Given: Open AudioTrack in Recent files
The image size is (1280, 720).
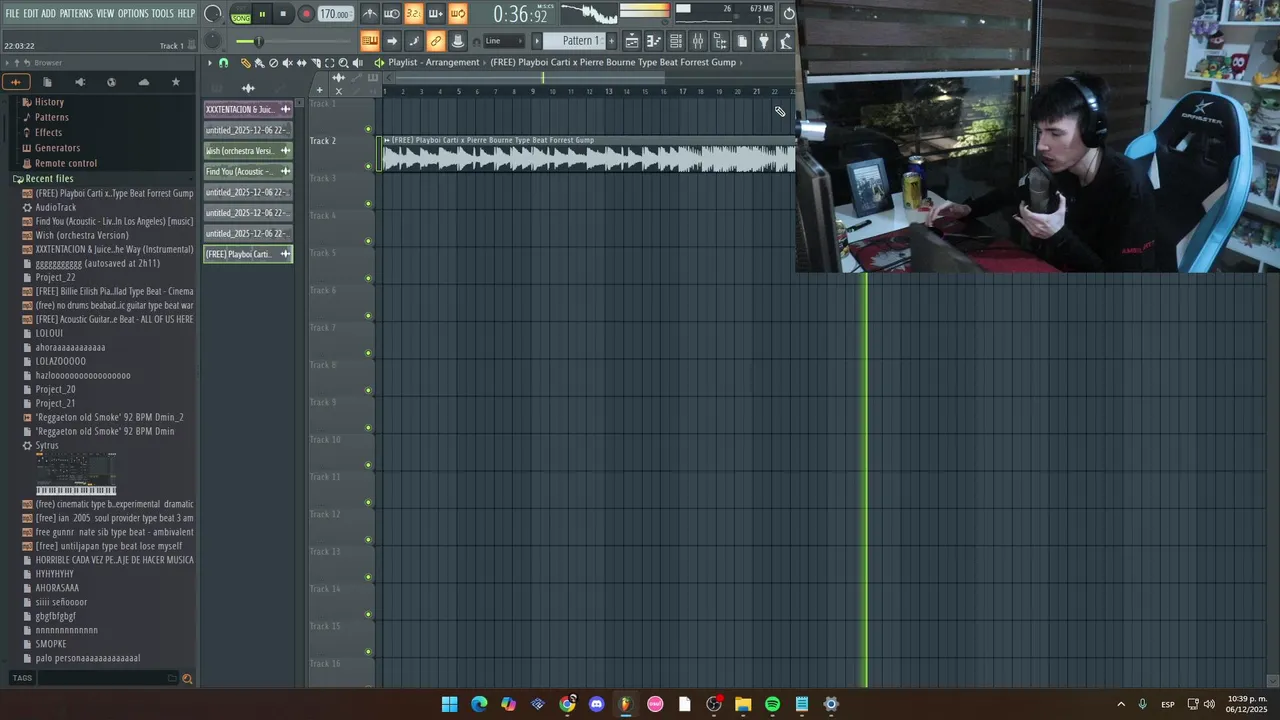Looking at the screenshot, I should [56, 207].
